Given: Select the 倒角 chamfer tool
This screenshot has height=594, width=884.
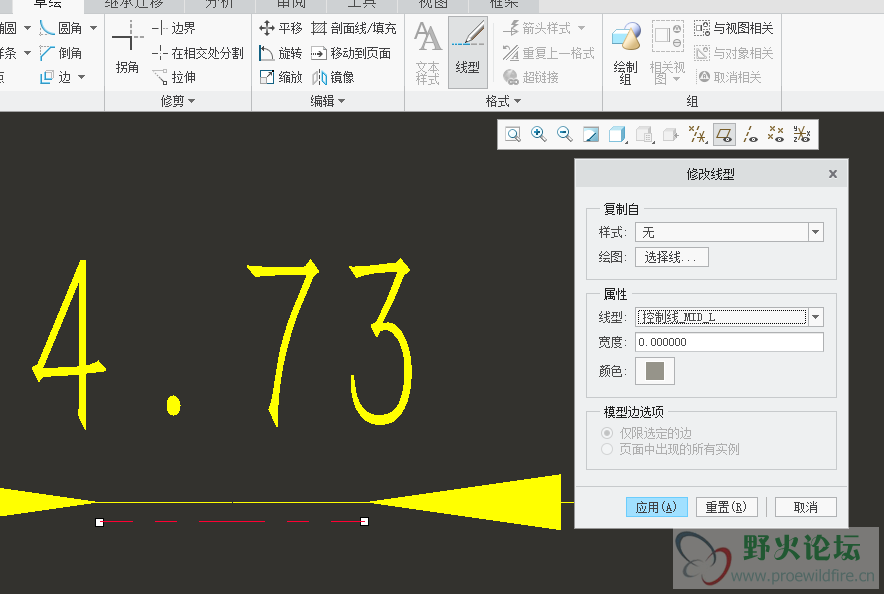Looking at the screenshot, I should coord(61,53).
